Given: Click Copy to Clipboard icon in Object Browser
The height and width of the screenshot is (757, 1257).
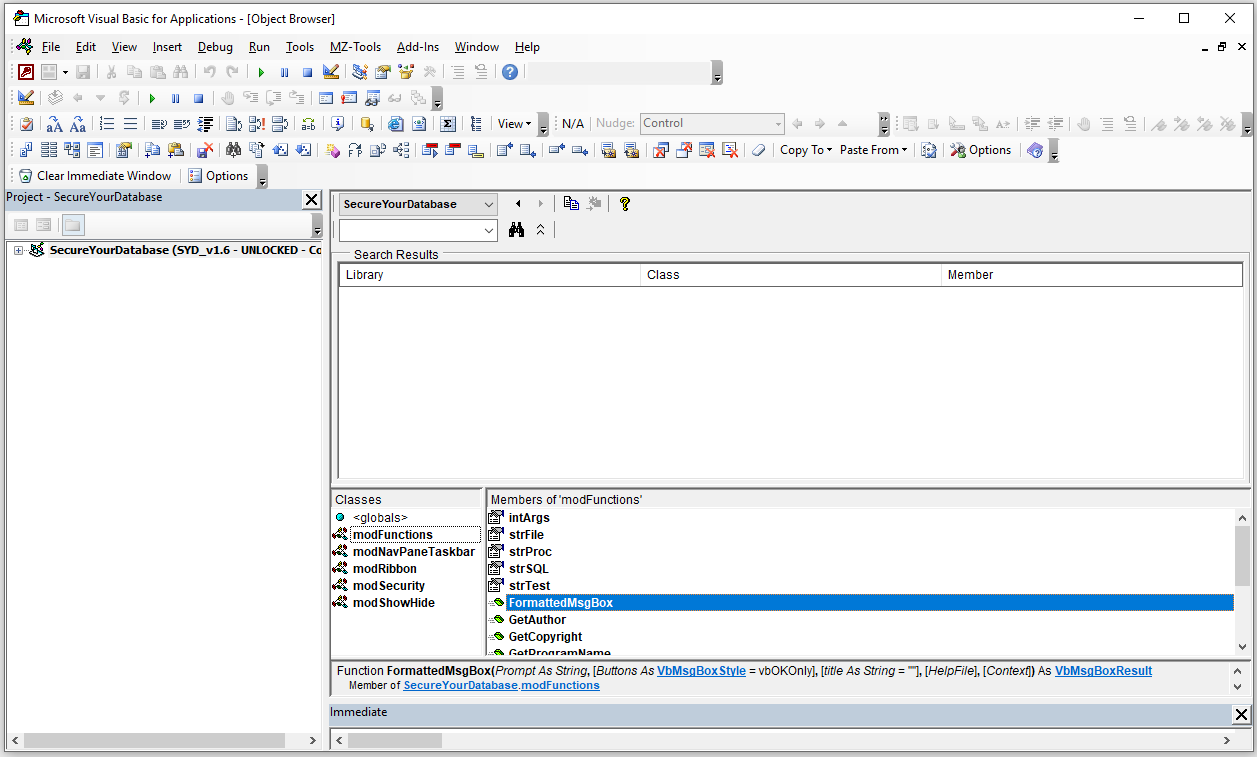Looking at the screenshot, I should tap(571, 203).
